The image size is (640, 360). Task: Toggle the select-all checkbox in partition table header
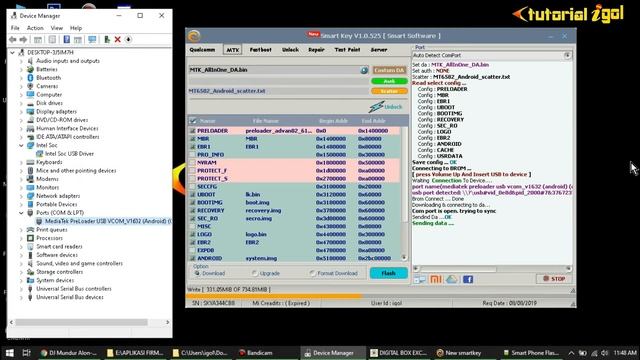click(x=193, y=121)
